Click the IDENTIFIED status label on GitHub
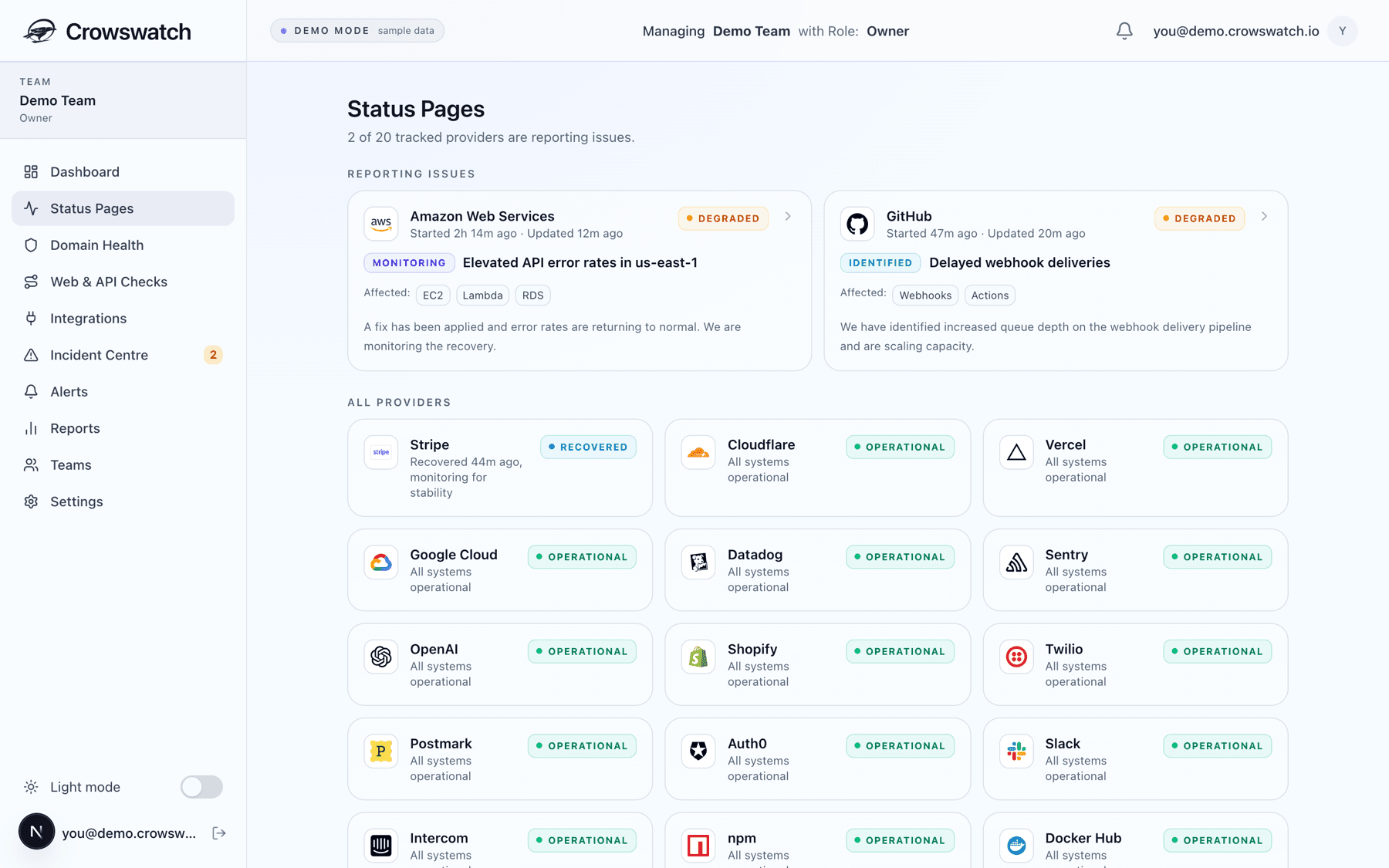The image size is (1389, 868). click(880, 262)
